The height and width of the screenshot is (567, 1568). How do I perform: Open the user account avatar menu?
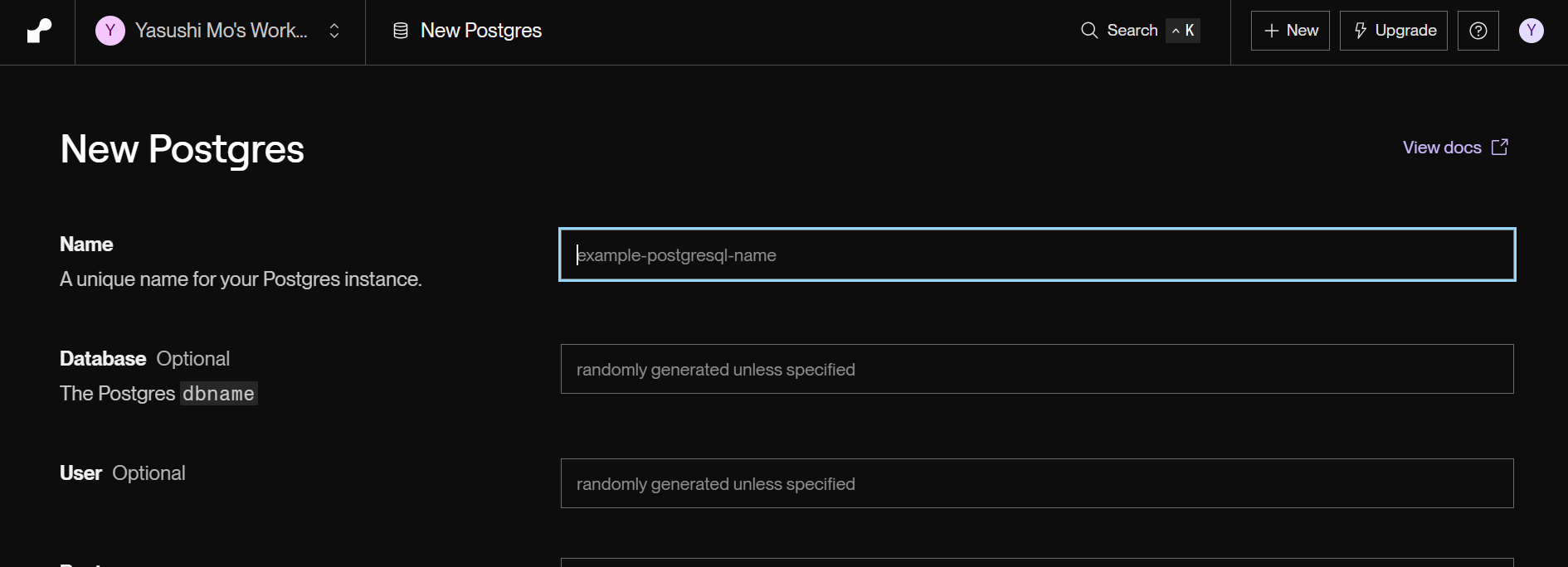[1531, 31]
